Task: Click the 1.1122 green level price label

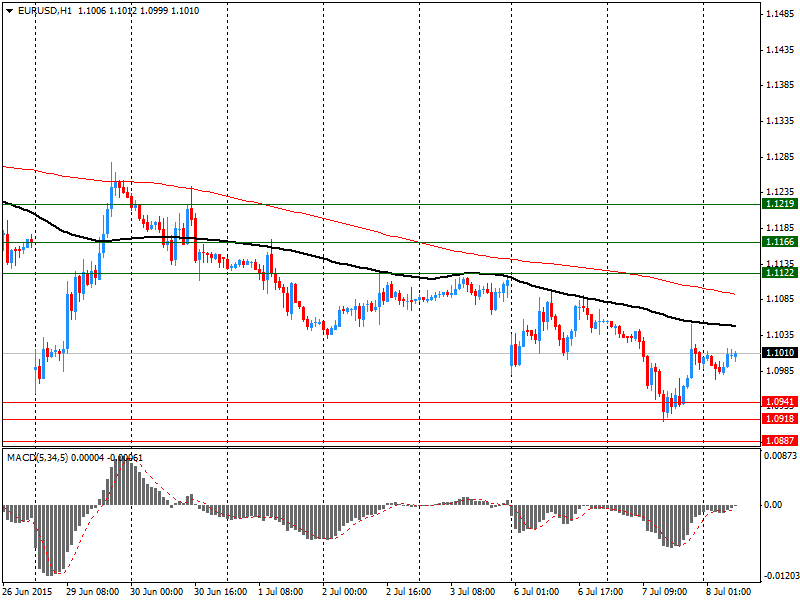Action: (x=780, y=273)
